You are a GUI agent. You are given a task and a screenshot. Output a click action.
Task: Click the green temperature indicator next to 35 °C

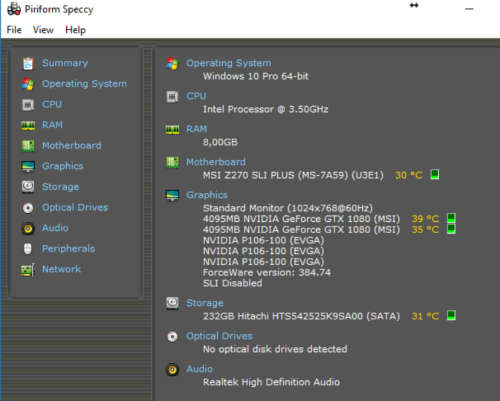click(451, 229)
